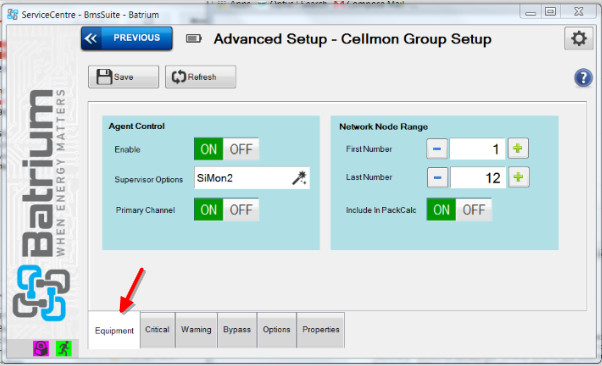Select the Equipment tab
Viewport: 602px width, 366px height.
(x=114, y=330)
